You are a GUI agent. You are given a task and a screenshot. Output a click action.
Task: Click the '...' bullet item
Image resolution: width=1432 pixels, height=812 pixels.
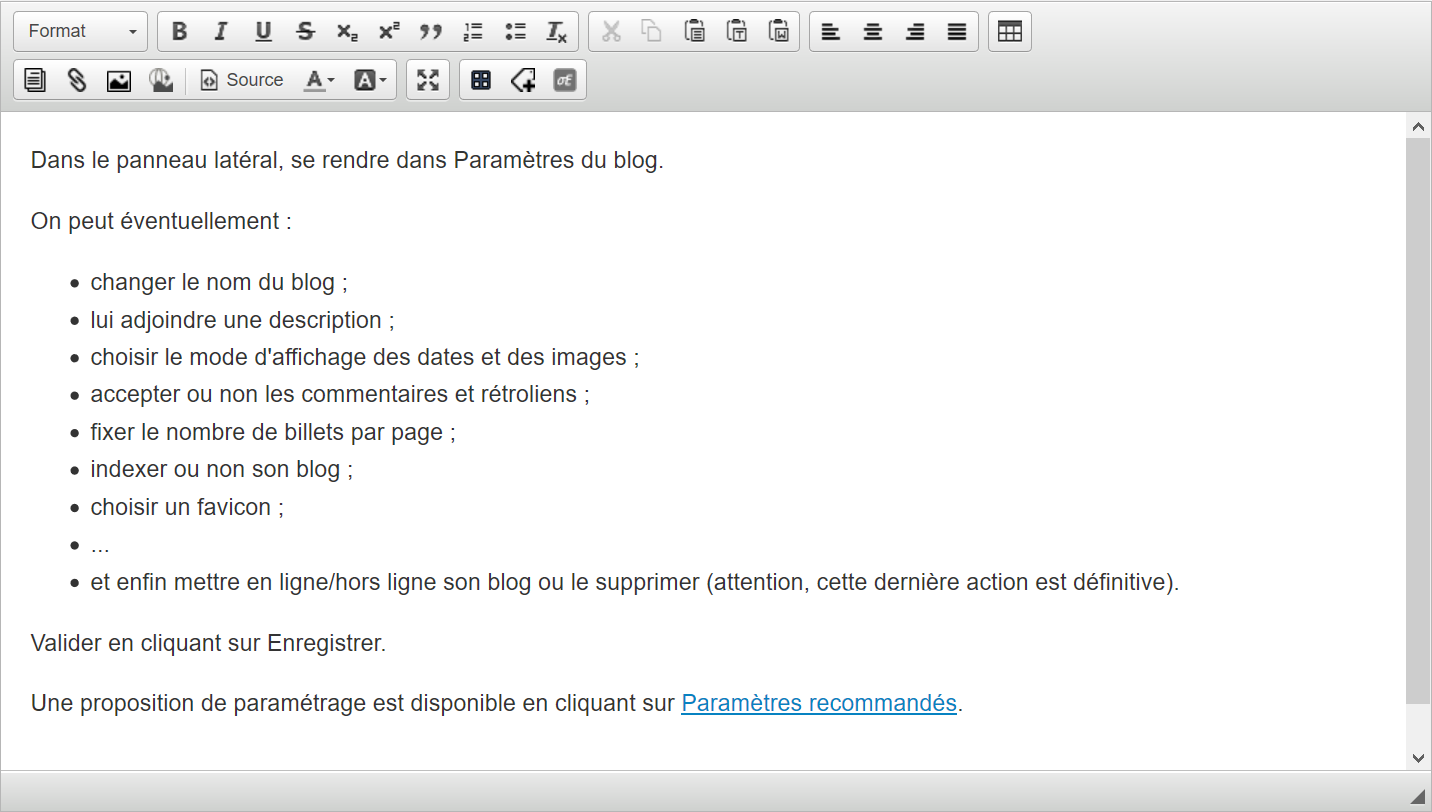(100, 545)
